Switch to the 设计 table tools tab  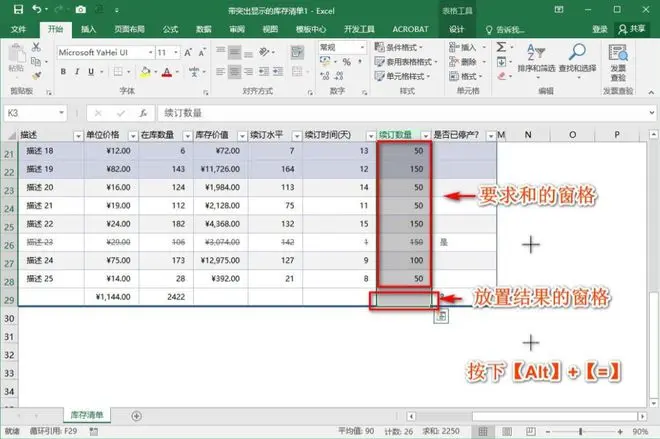point(456,29)
